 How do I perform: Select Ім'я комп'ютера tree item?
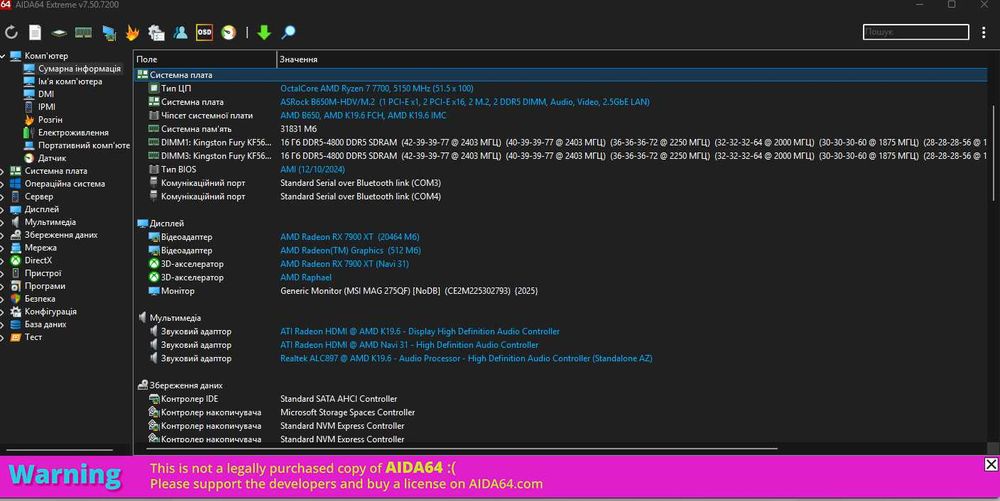coord(70,81)
